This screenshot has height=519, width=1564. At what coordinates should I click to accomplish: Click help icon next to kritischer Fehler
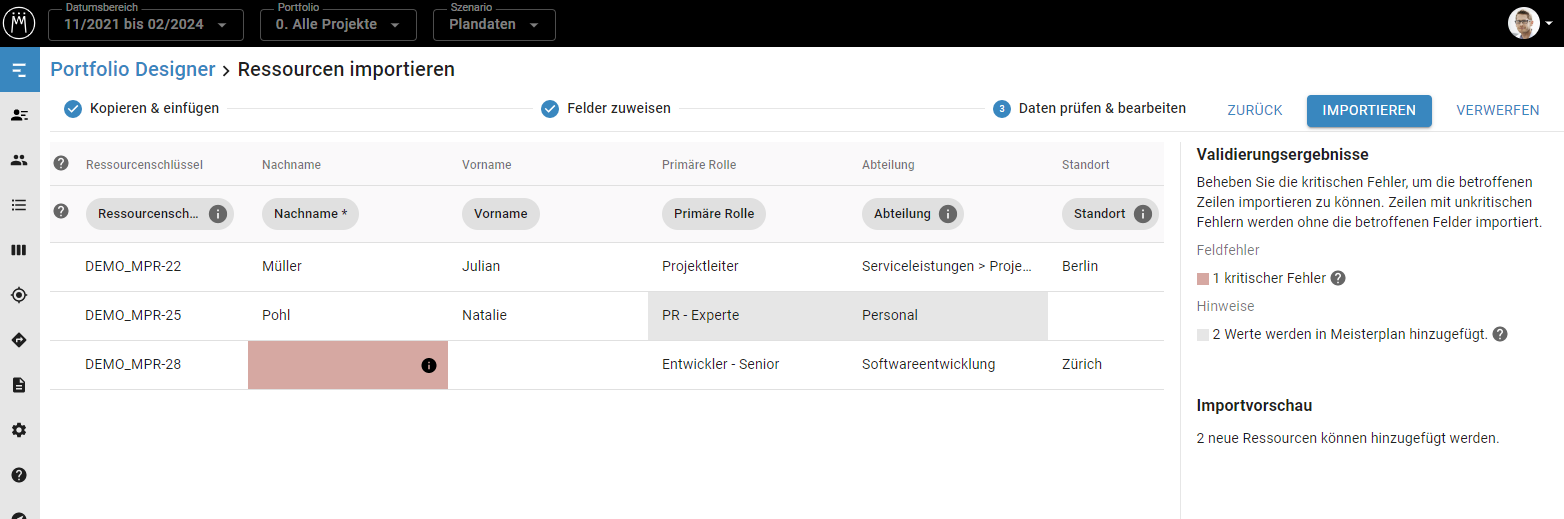pyautogui.click(x=1338, y=279)
